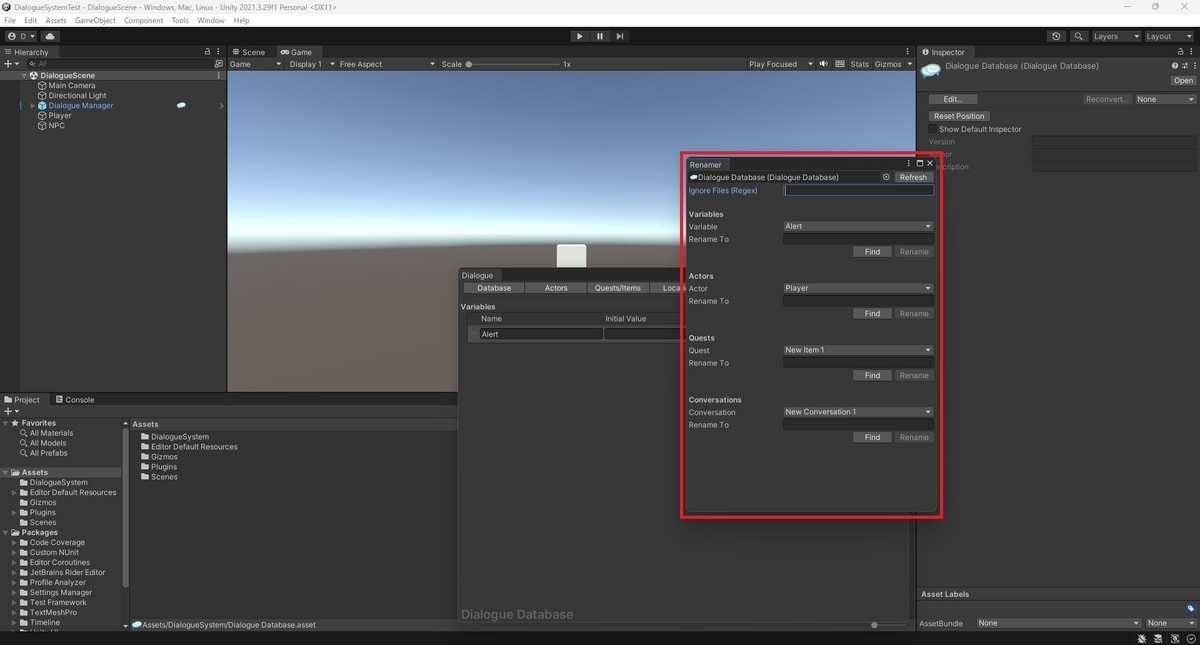Switch to the Console tab
The width and height of the screenshot is (1200, 645).
click(x=74, y=399)
